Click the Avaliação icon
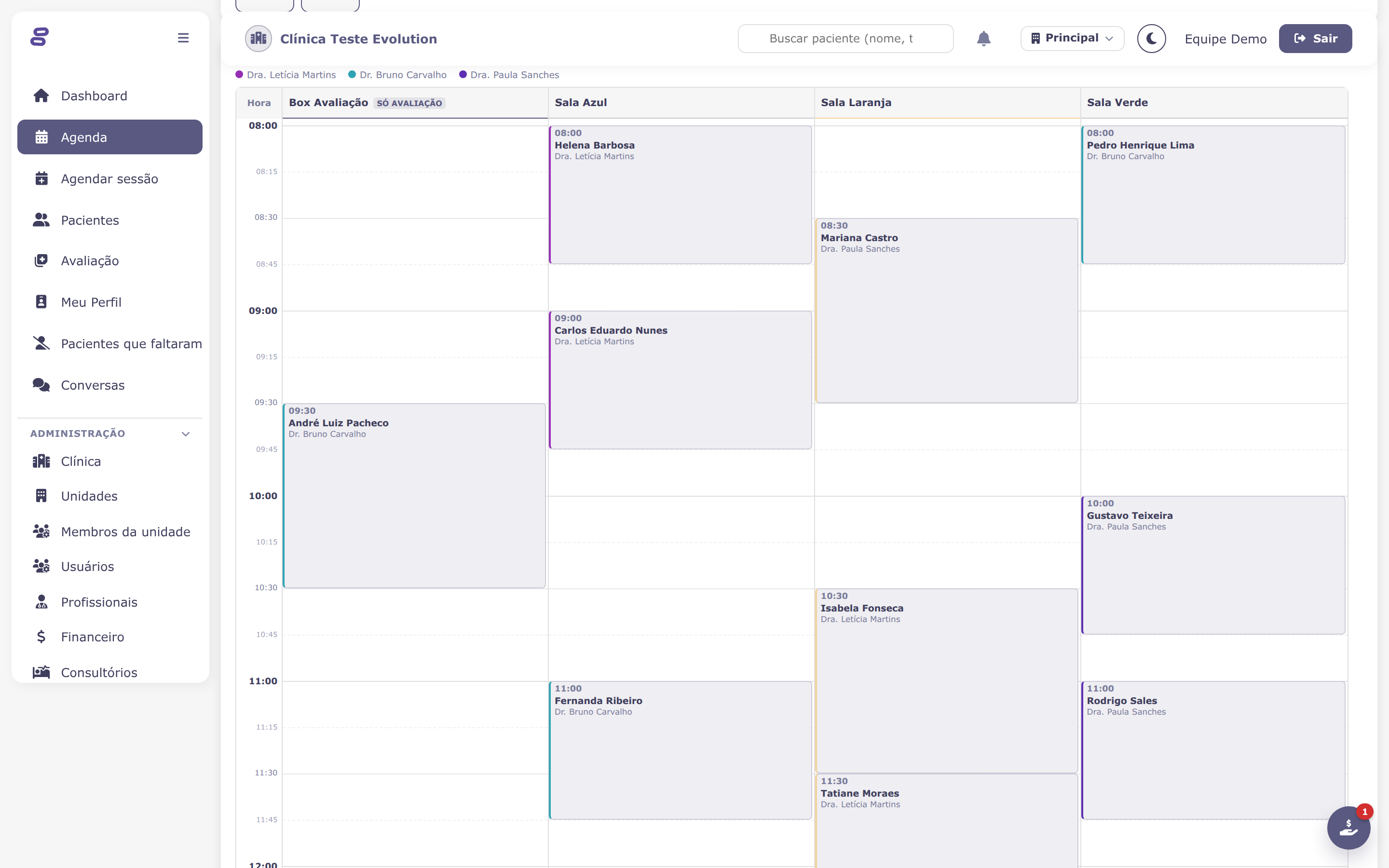Image resolution: width=1389 pixels, height=868 pixels. click(x=41, y=260)
